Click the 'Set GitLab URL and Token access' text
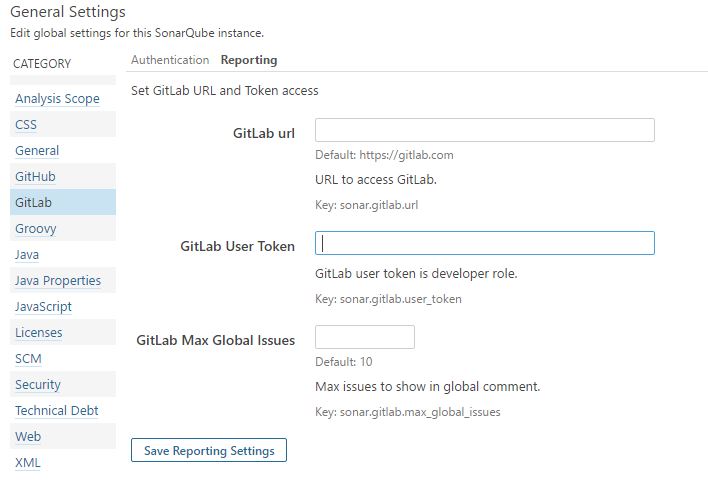 225,90
